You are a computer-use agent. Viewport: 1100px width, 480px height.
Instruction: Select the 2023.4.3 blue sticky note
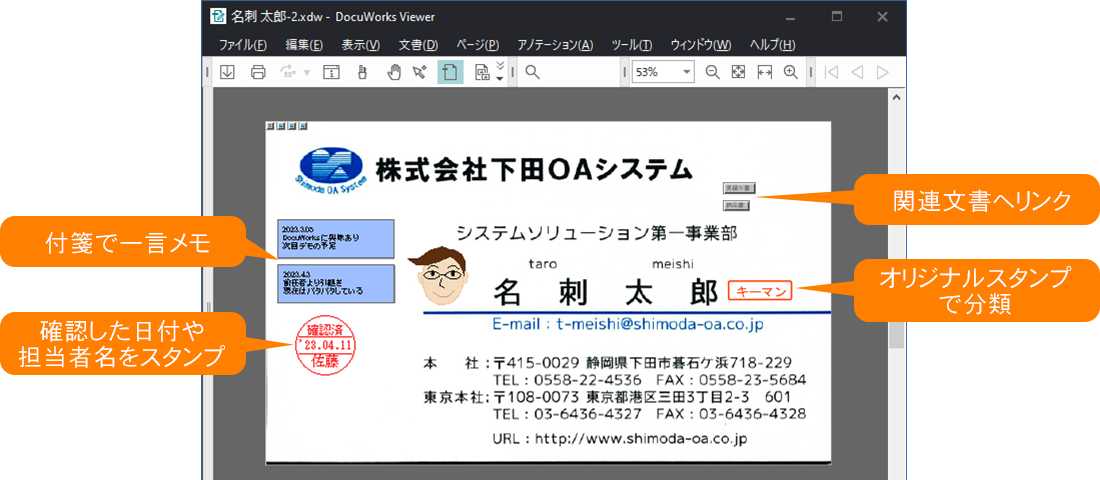(336, 284)
